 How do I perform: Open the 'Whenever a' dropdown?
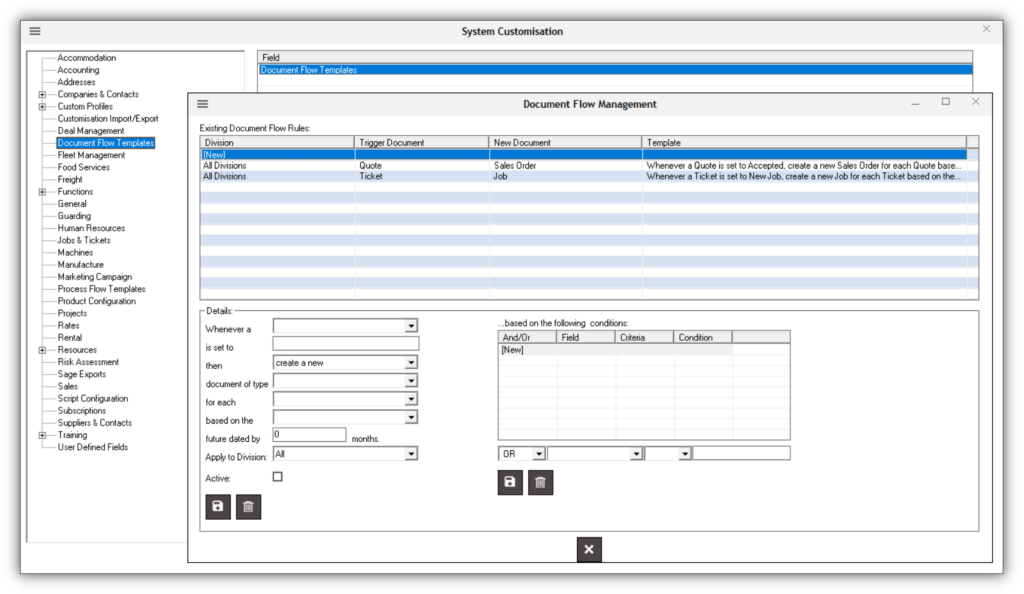(411, 326)
